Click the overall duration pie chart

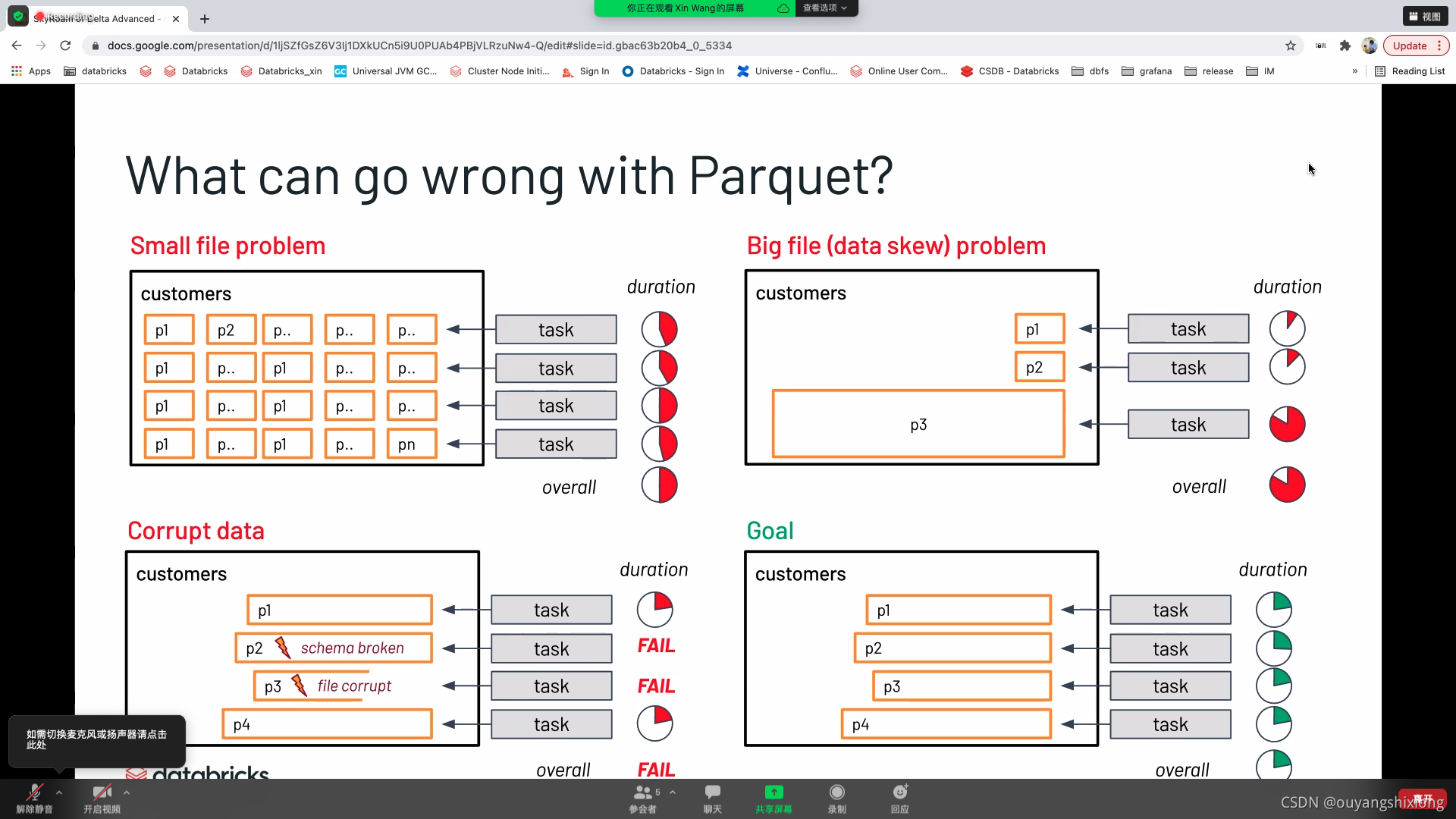(x=659, y=485)
